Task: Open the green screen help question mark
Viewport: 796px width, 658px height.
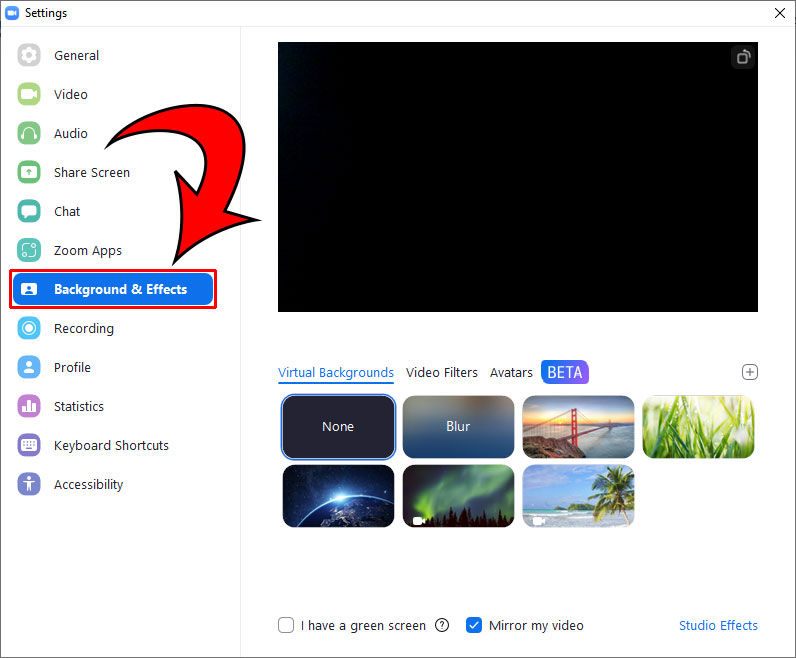Action: [x=442, y=625]
